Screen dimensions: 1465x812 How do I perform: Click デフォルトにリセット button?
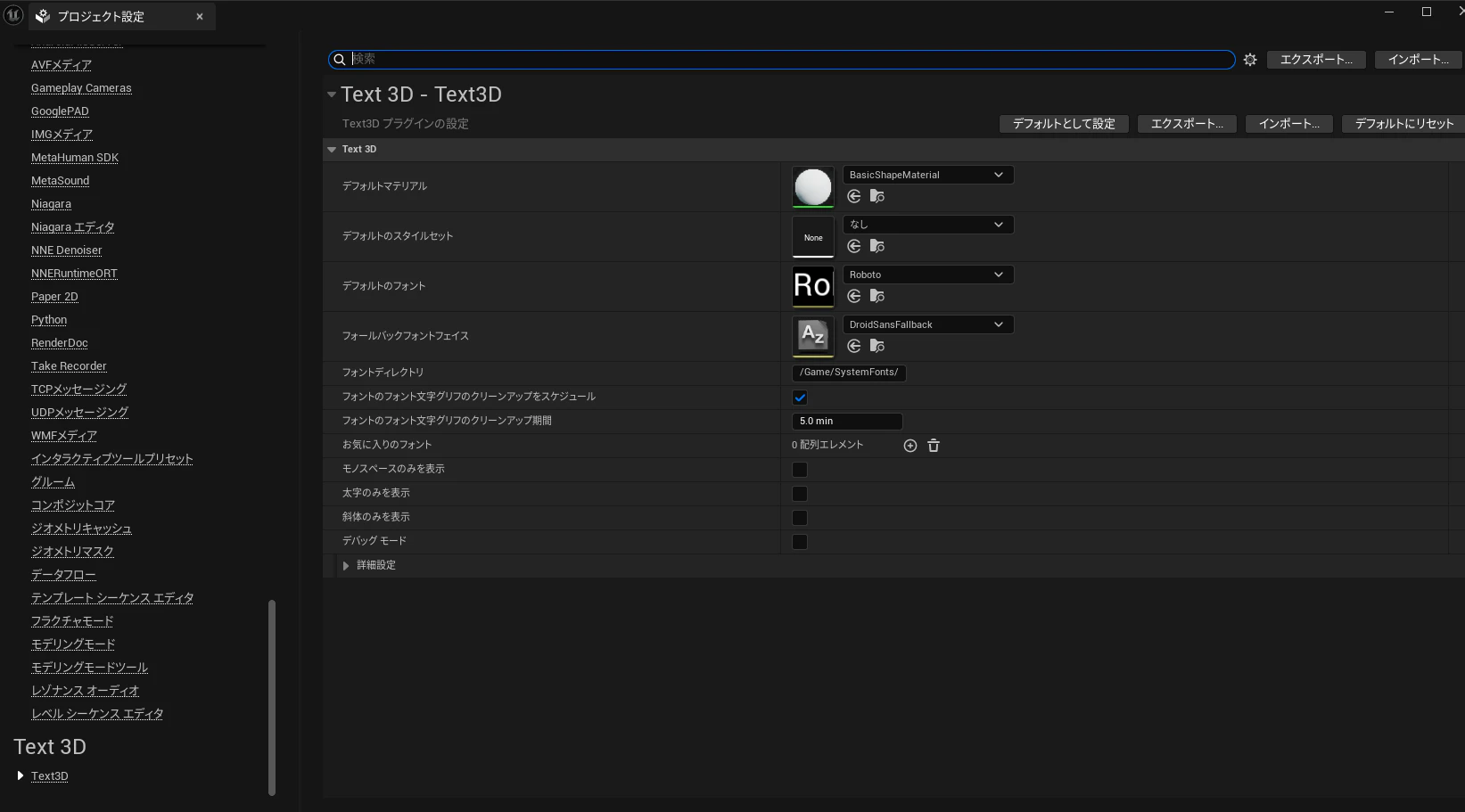1404,124
